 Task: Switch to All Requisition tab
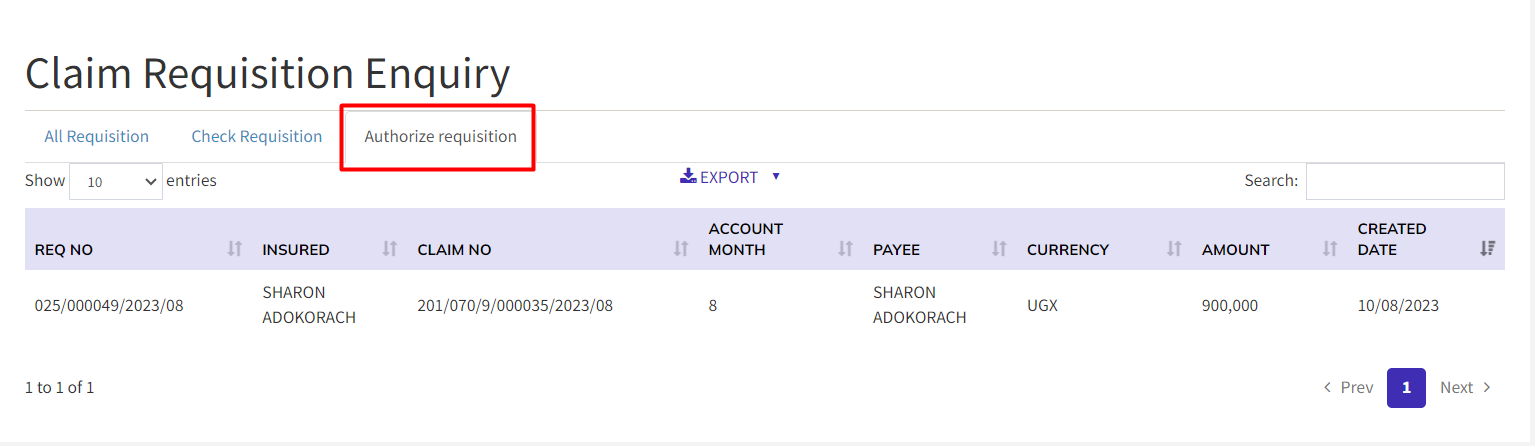click(x=96, y=136)
